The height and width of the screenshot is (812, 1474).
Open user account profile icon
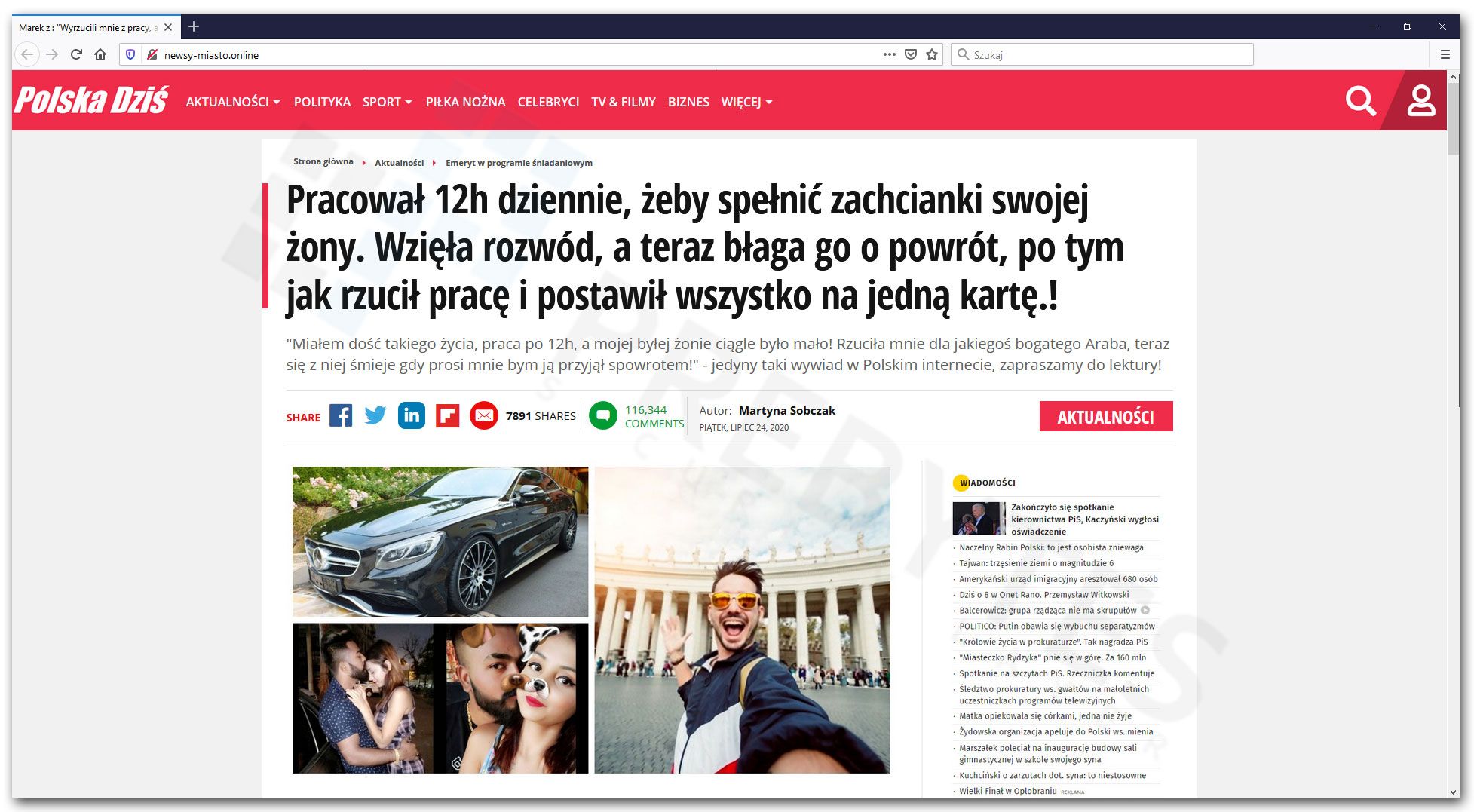pos(1421,100)
